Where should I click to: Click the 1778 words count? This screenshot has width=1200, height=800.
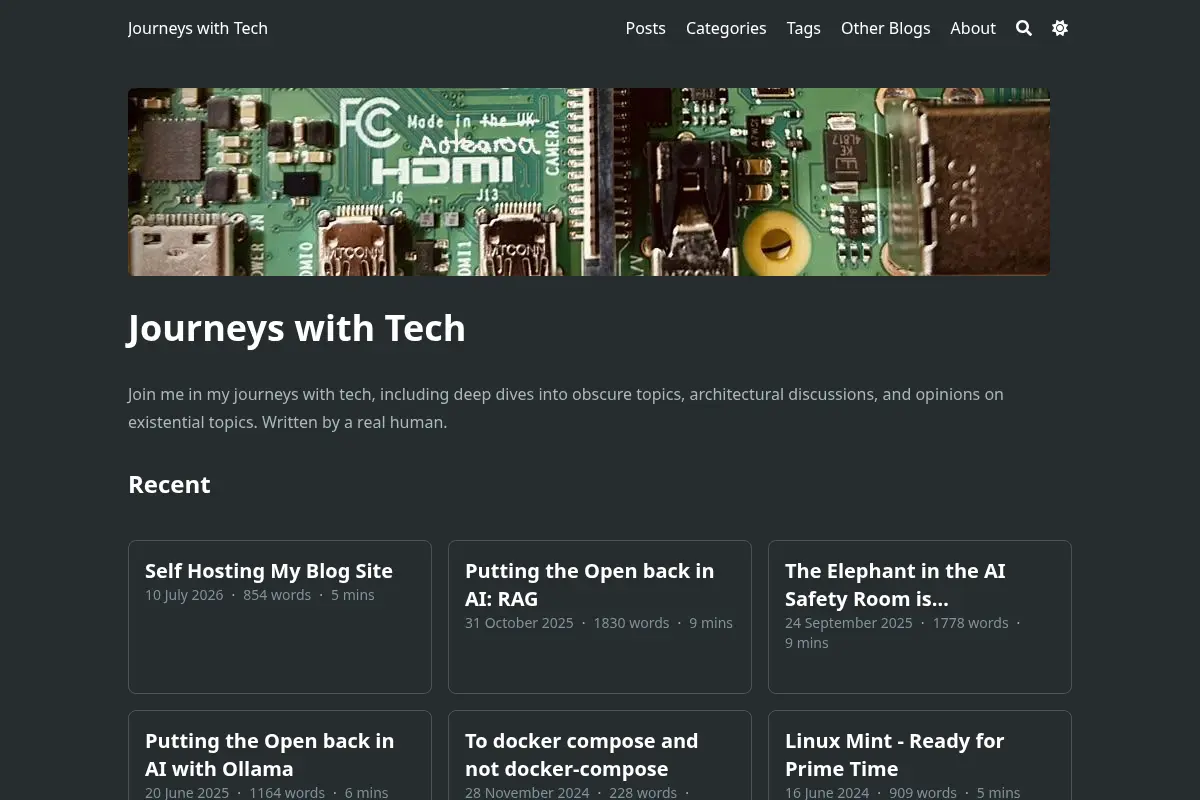pyautogui.click(x=970, y=623)
